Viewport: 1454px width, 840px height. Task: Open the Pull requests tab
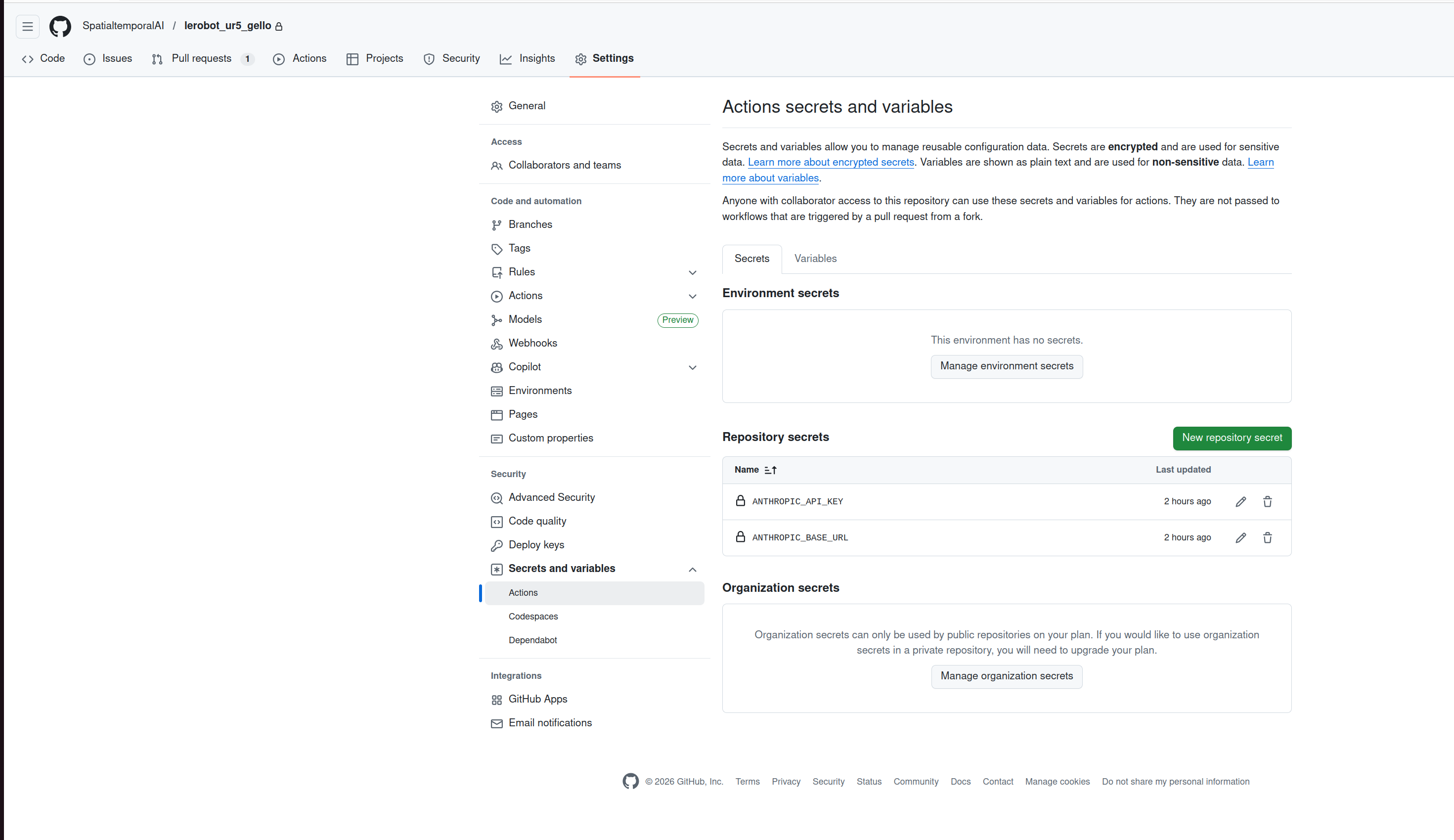coord(201,58)
